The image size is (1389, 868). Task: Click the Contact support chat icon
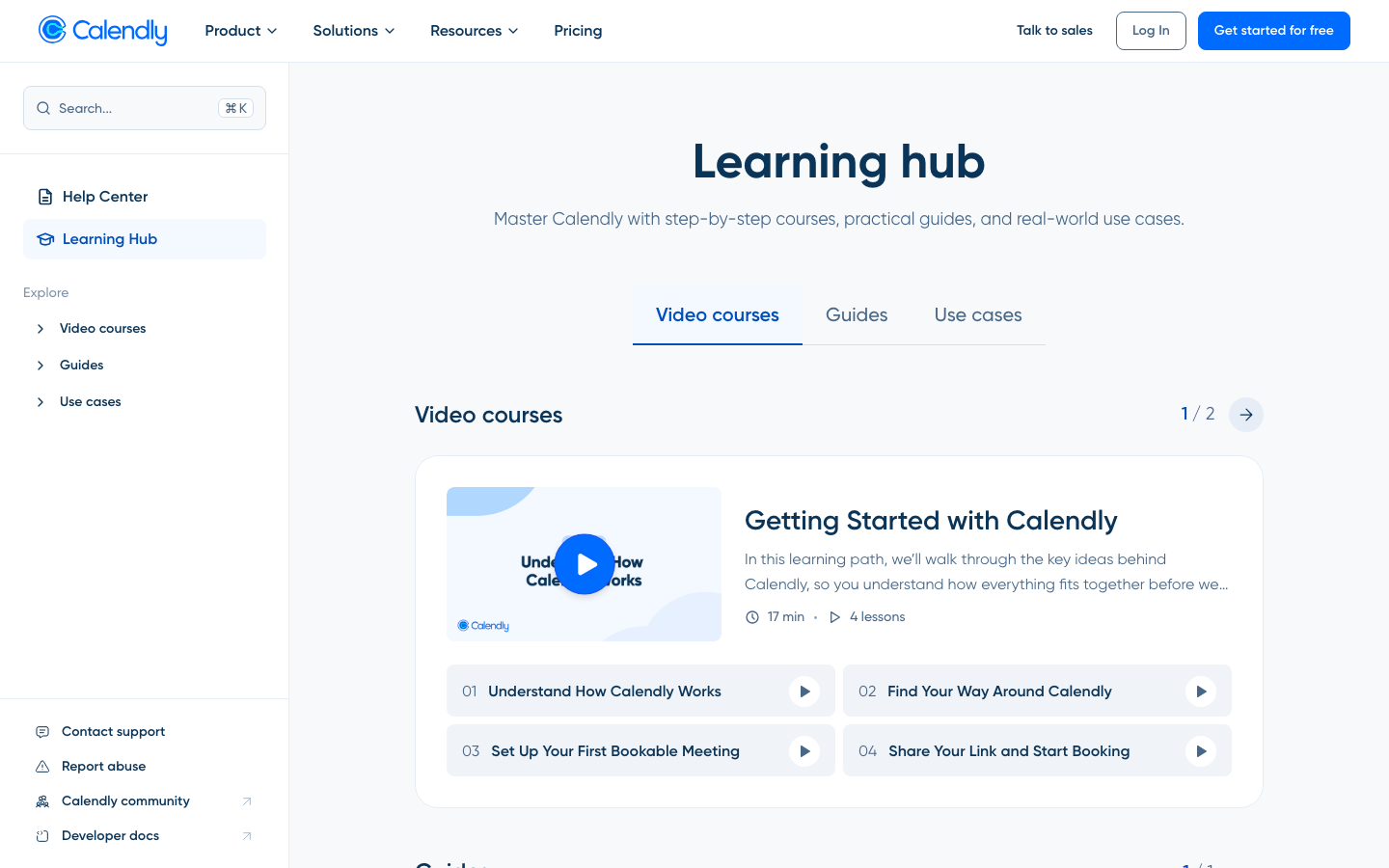(x=42, y=732)
